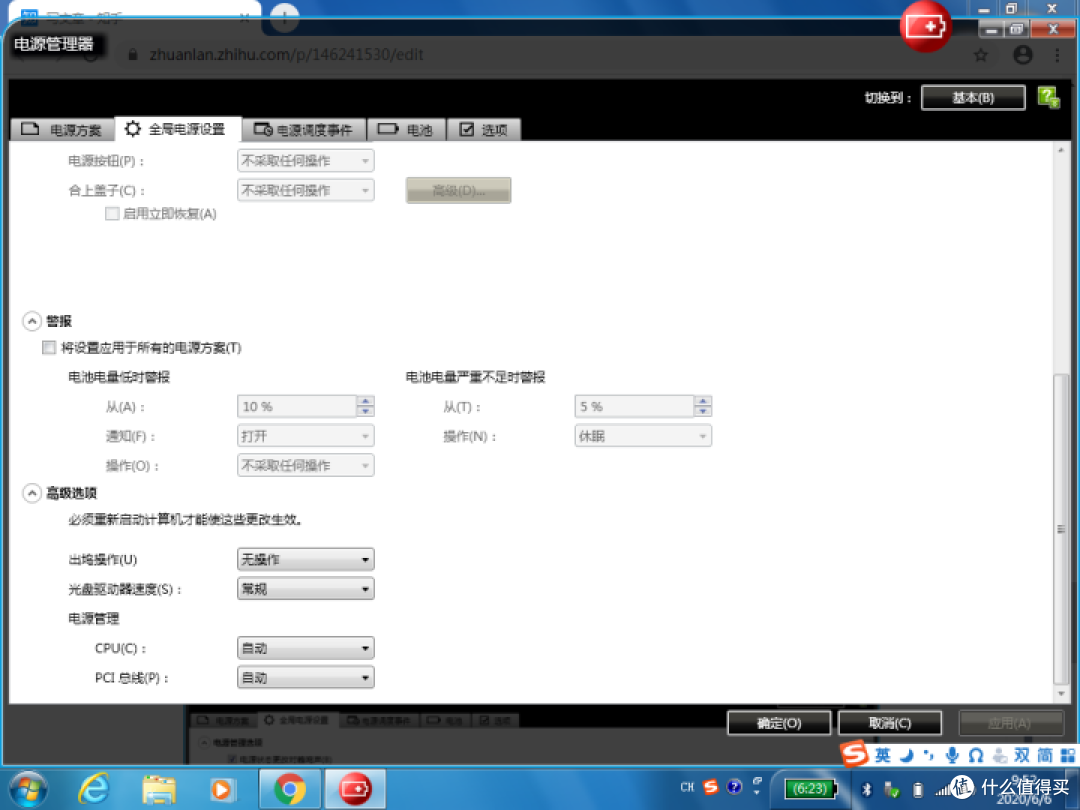1080x810 pixels.
Task: Switch Sogou 简 simplified mode
Action: (1045, 756)
